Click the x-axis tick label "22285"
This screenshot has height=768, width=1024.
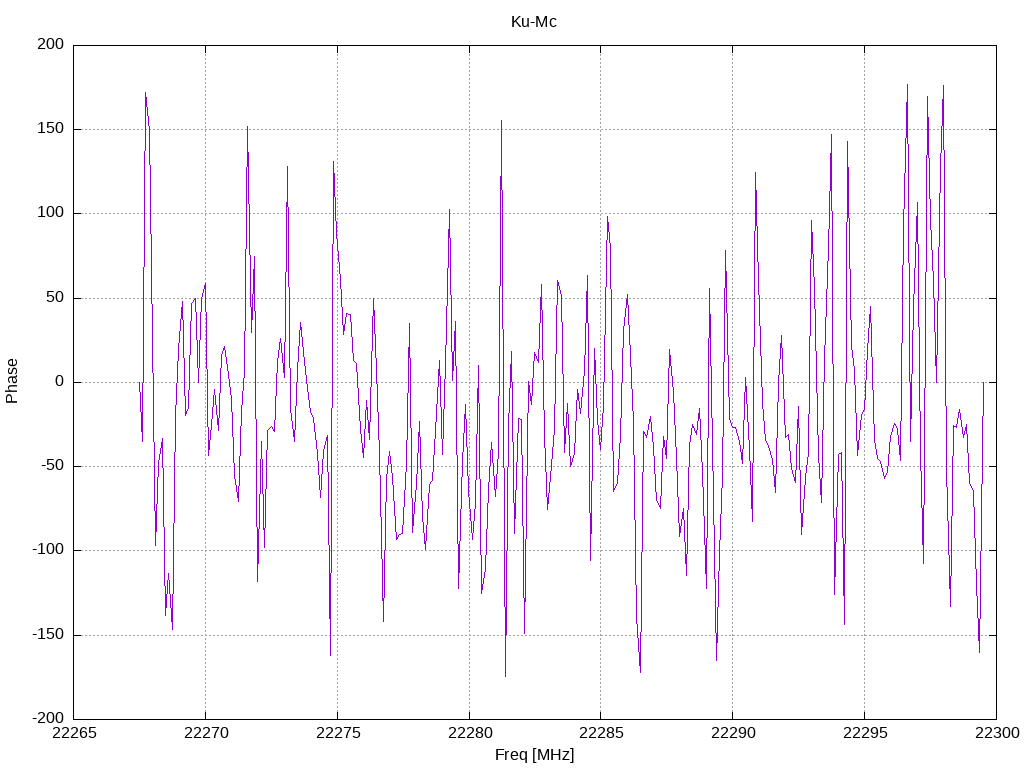tap(601, 733)
